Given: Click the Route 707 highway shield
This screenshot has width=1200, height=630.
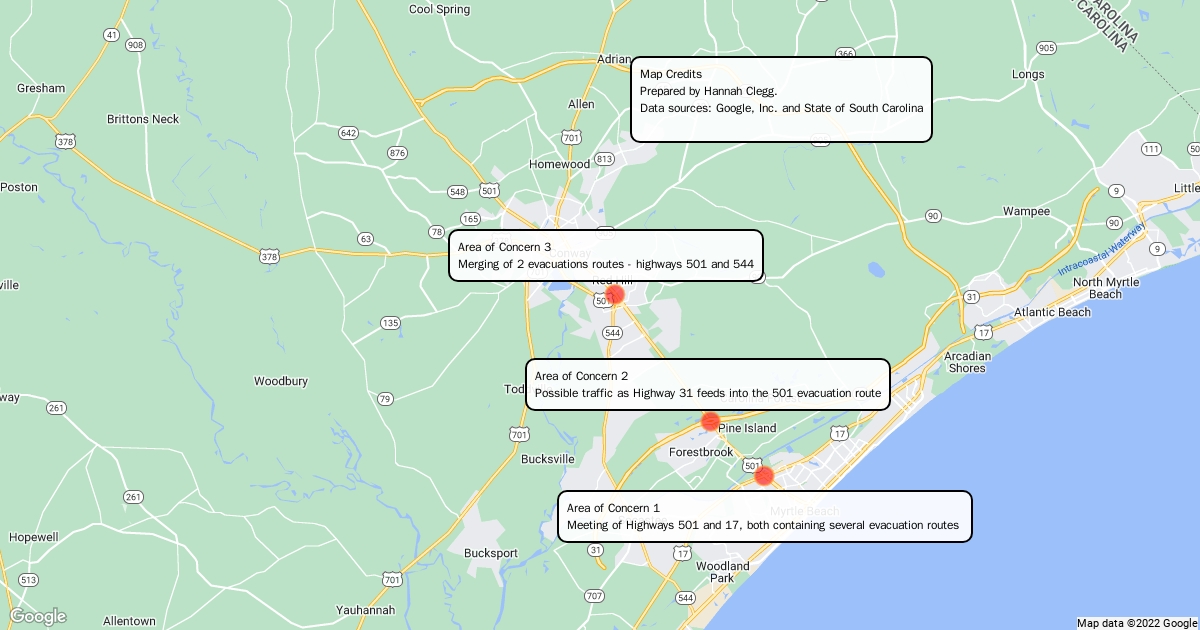Looking at the screenshot, I should coord(594,596).
